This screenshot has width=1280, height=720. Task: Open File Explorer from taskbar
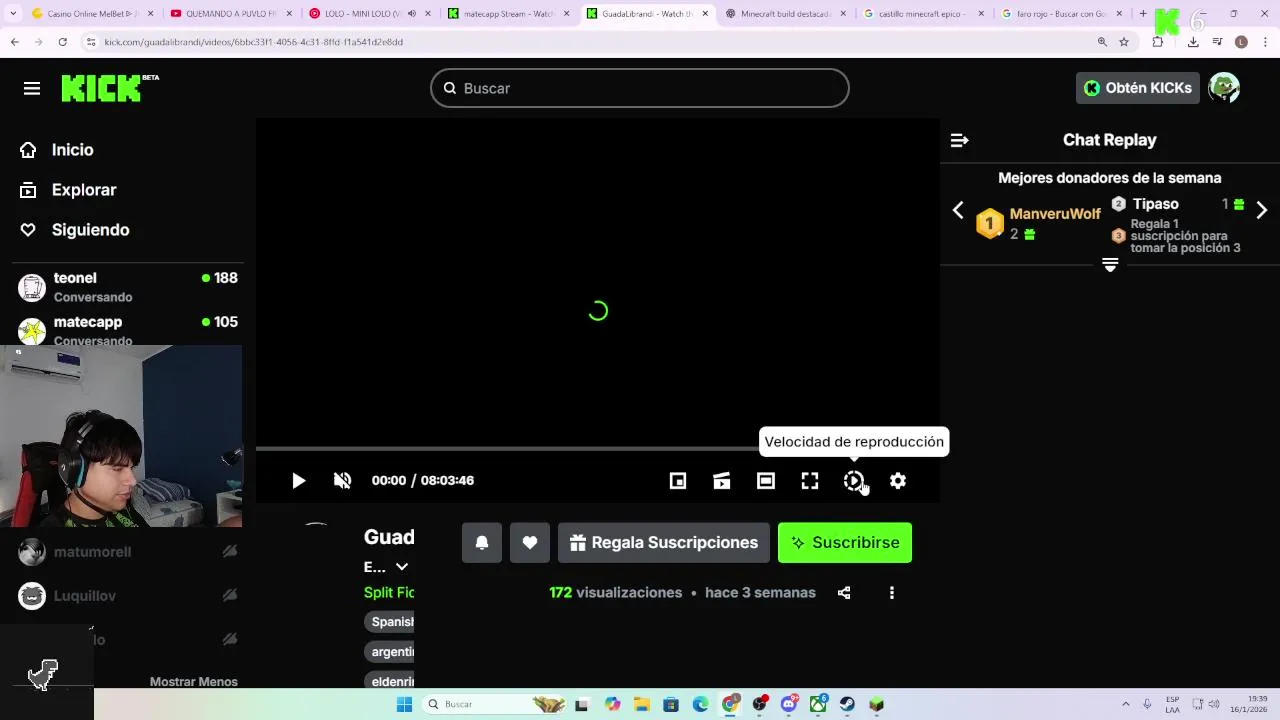(641, 704)
